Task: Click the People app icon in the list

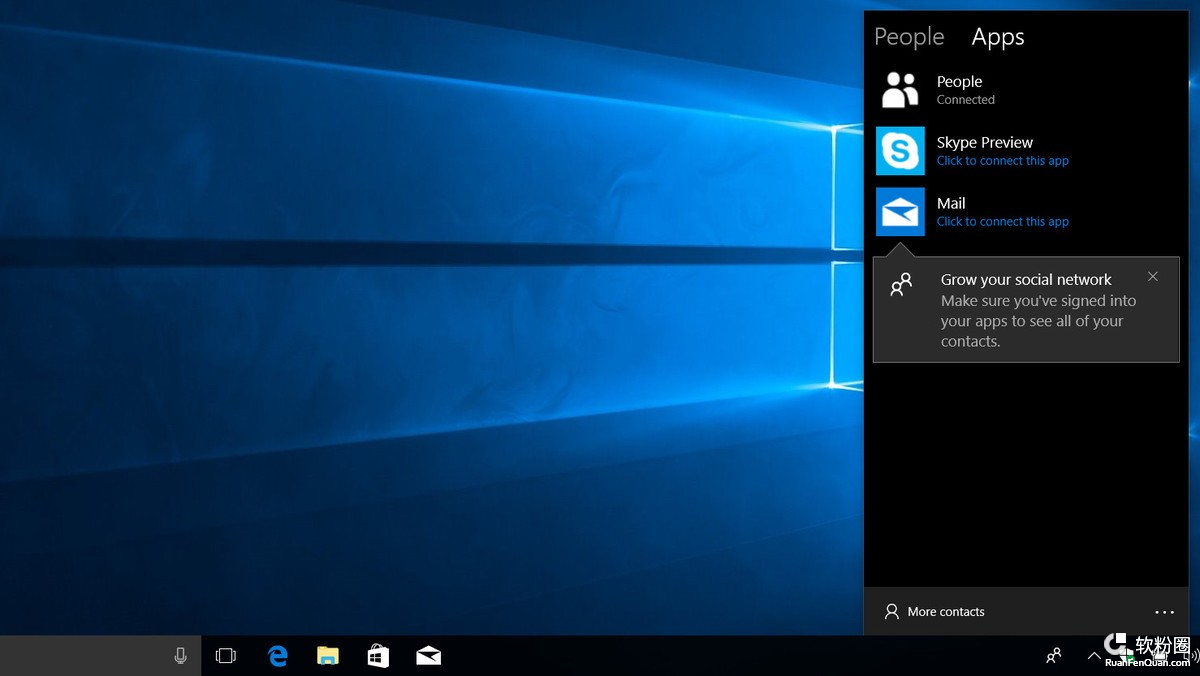Action: (x=900, y=90)
